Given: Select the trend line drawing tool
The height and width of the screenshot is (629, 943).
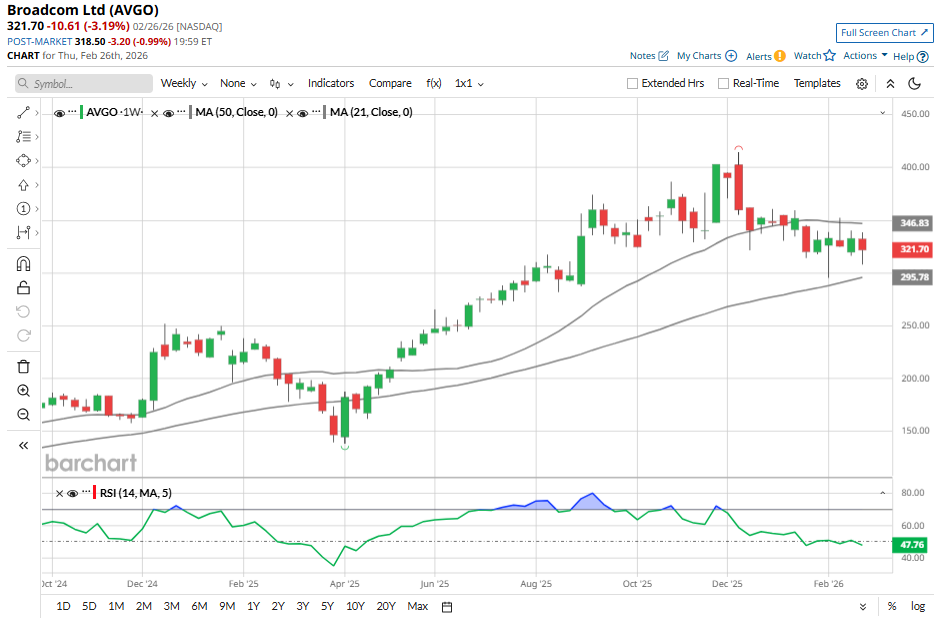Looking at the screenshot, I should pyautogui.click(x=23, y=113).
